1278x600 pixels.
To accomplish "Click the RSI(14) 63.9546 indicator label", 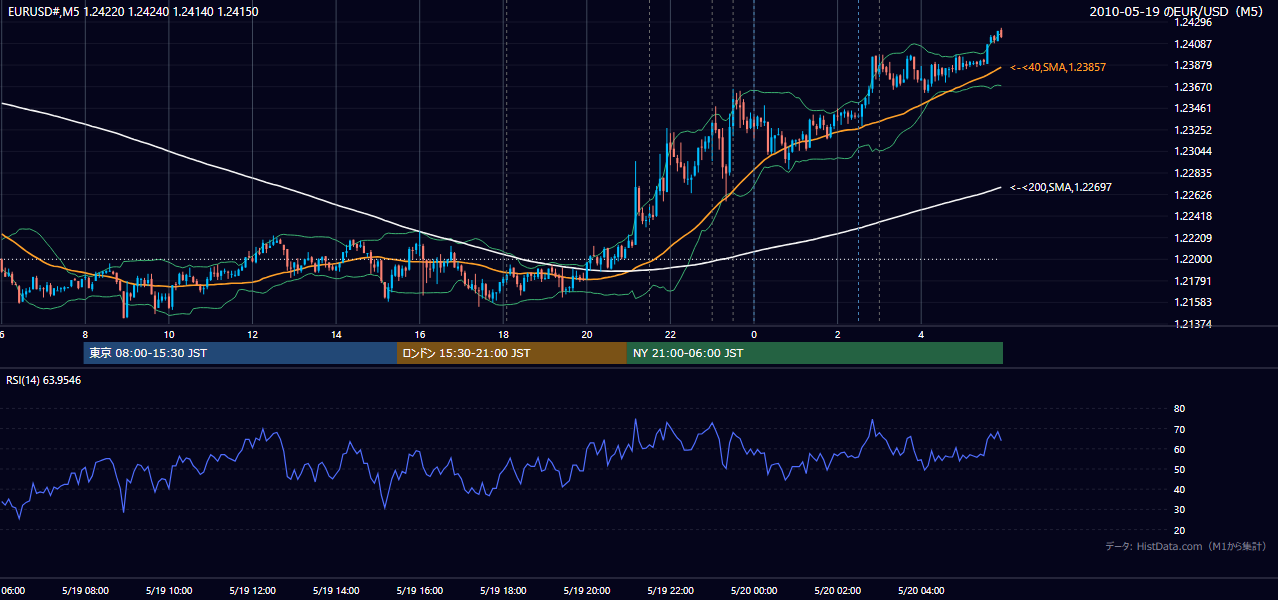I will tap(44, 380).
